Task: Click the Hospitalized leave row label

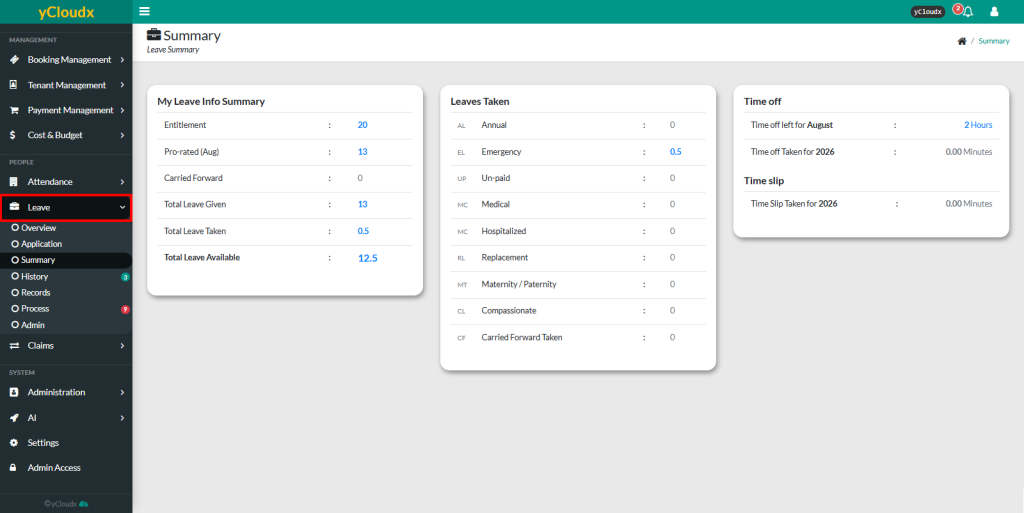Action: point(504,231)
